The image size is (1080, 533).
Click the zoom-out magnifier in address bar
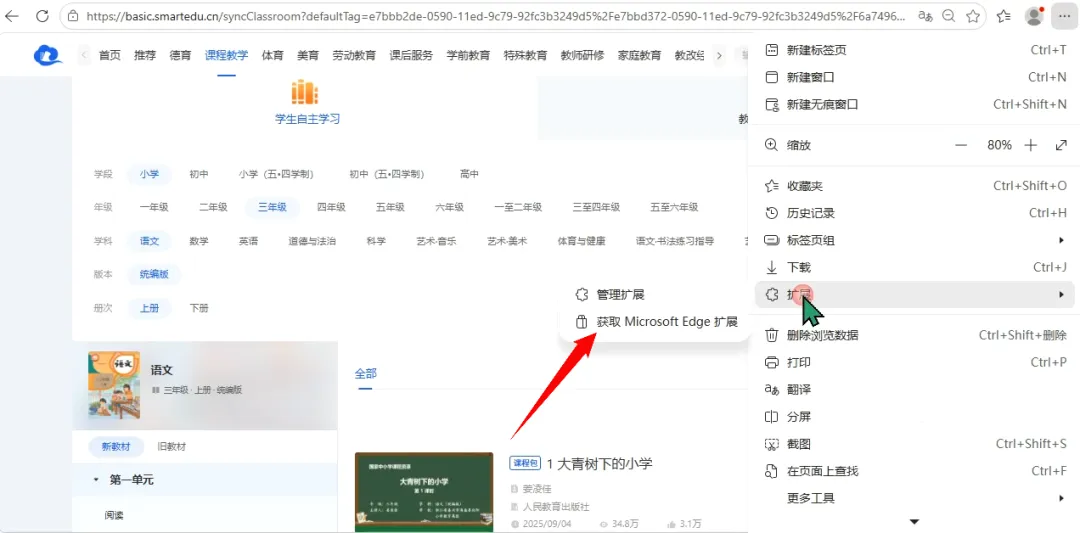point(949,16)
